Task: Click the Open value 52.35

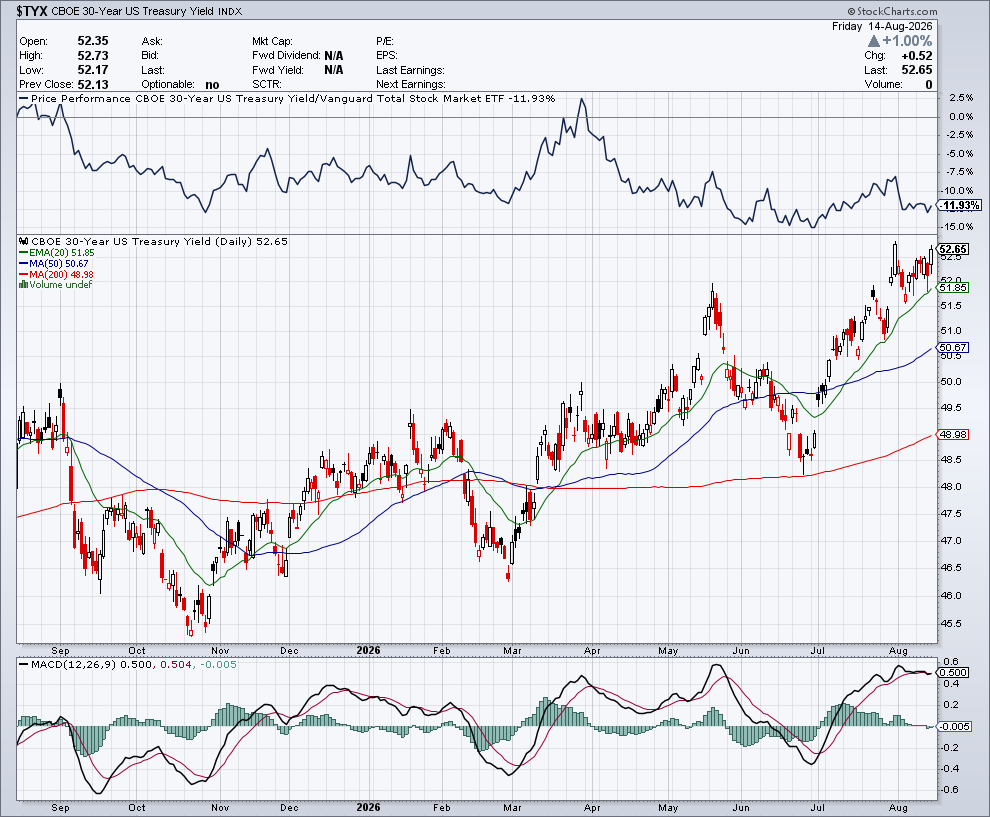Action: (x=93, y=41)
